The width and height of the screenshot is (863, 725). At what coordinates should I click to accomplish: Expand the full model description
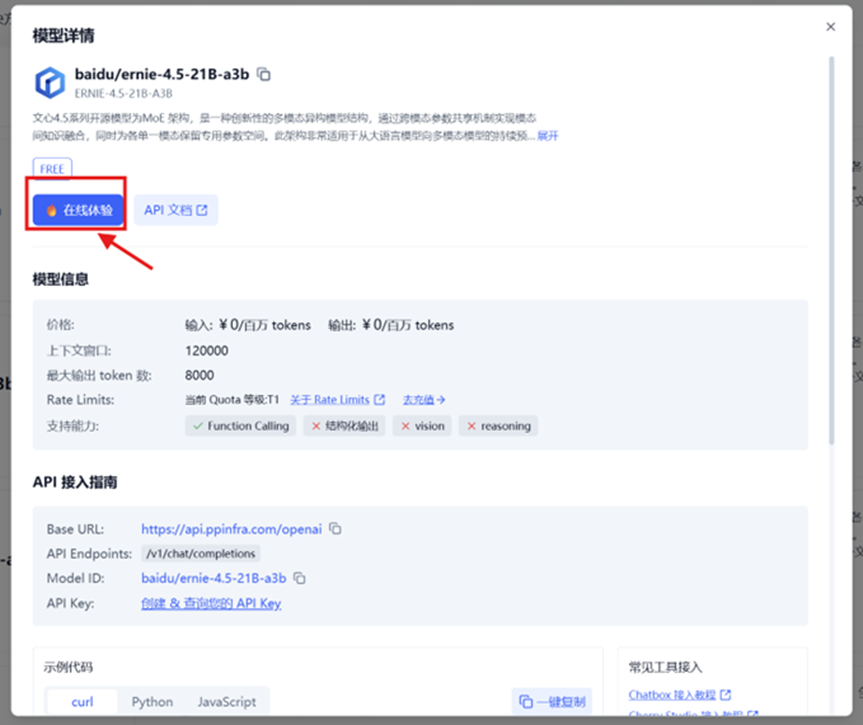[548, 135]
